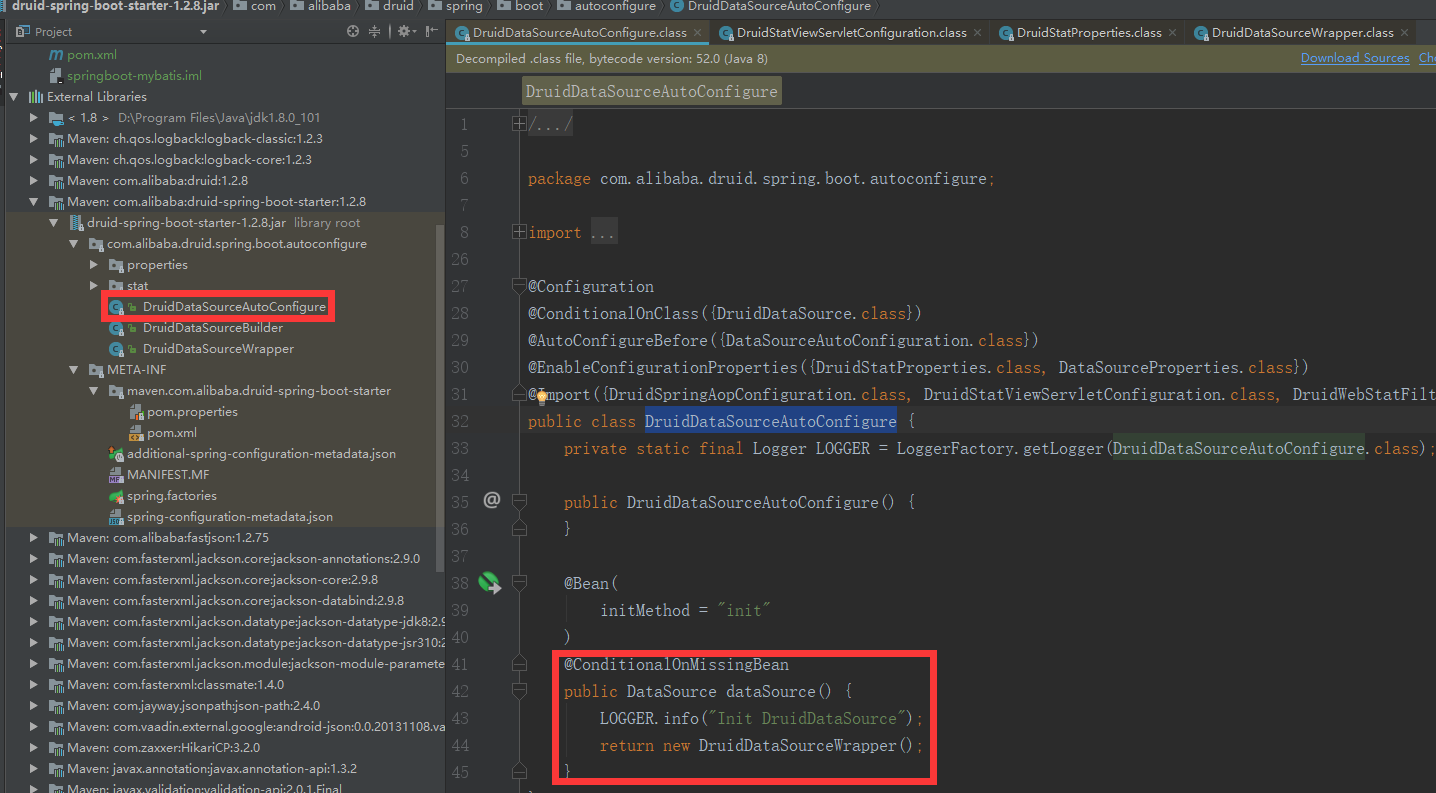The image size is (1436, 793).
Task: Click the DruidDataSourceAutoConfigure class icon in tree
Action: [x=116, y=307]
